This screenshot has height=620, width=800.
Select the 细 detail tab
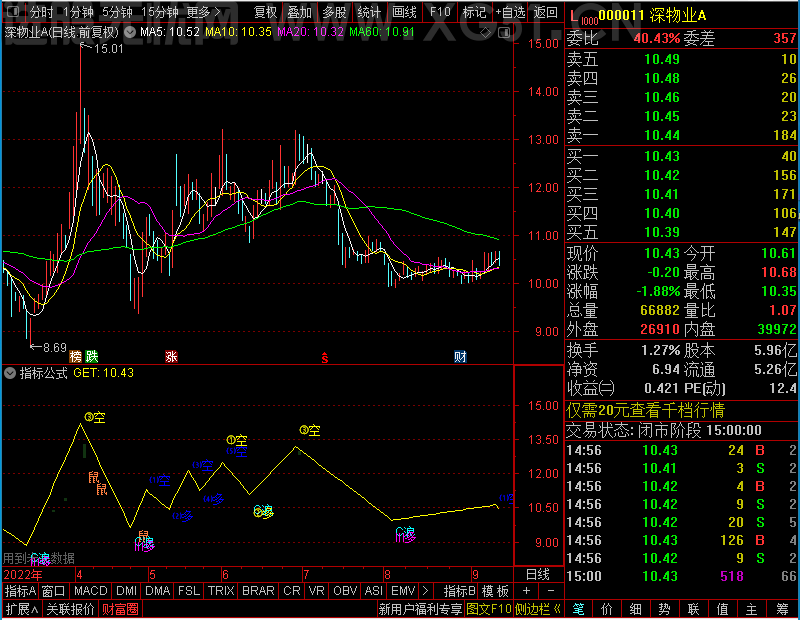635,609
